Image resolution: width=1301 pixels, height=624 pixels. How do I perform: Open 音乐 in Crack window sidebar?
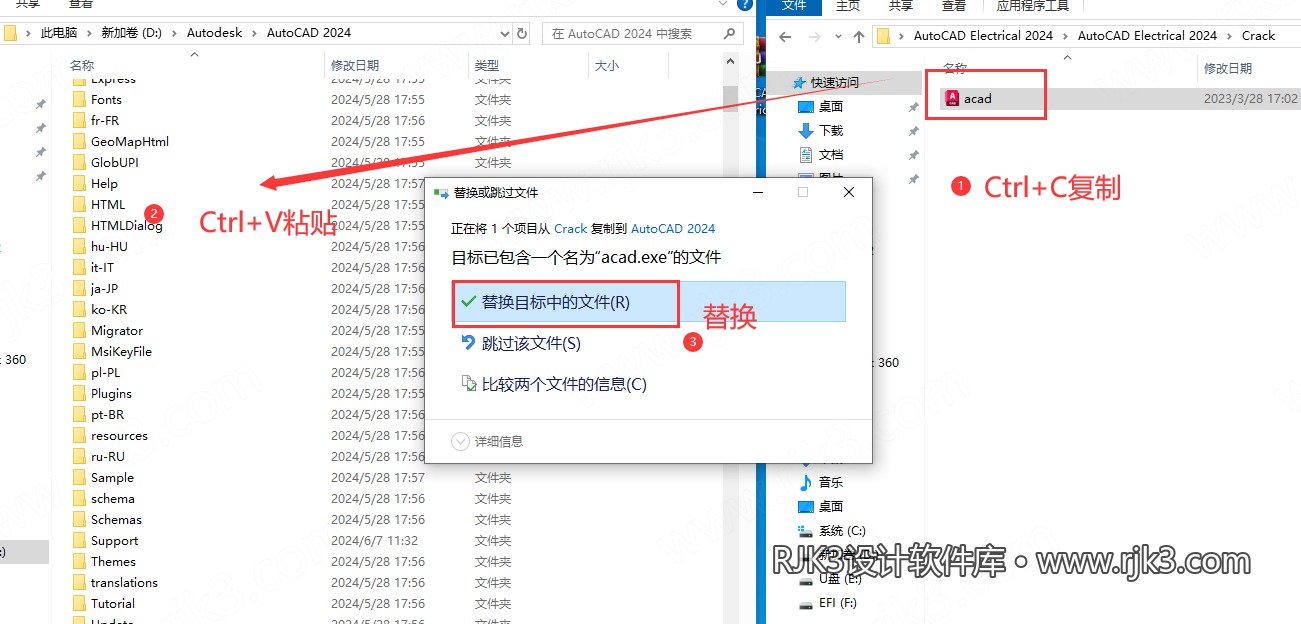coord(831,482)
